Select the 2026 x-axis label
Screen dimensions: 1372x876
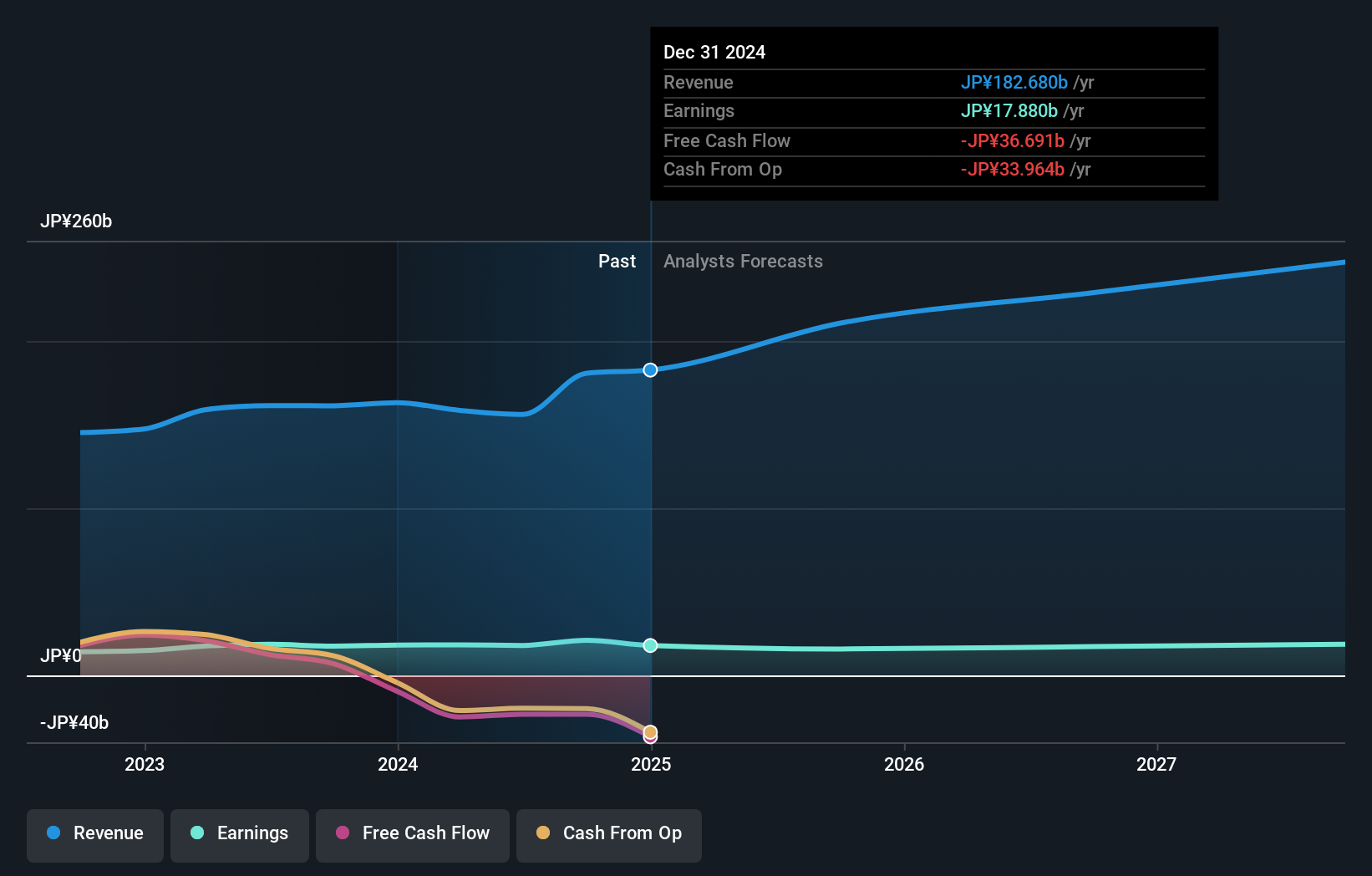[x=904, y=764]
